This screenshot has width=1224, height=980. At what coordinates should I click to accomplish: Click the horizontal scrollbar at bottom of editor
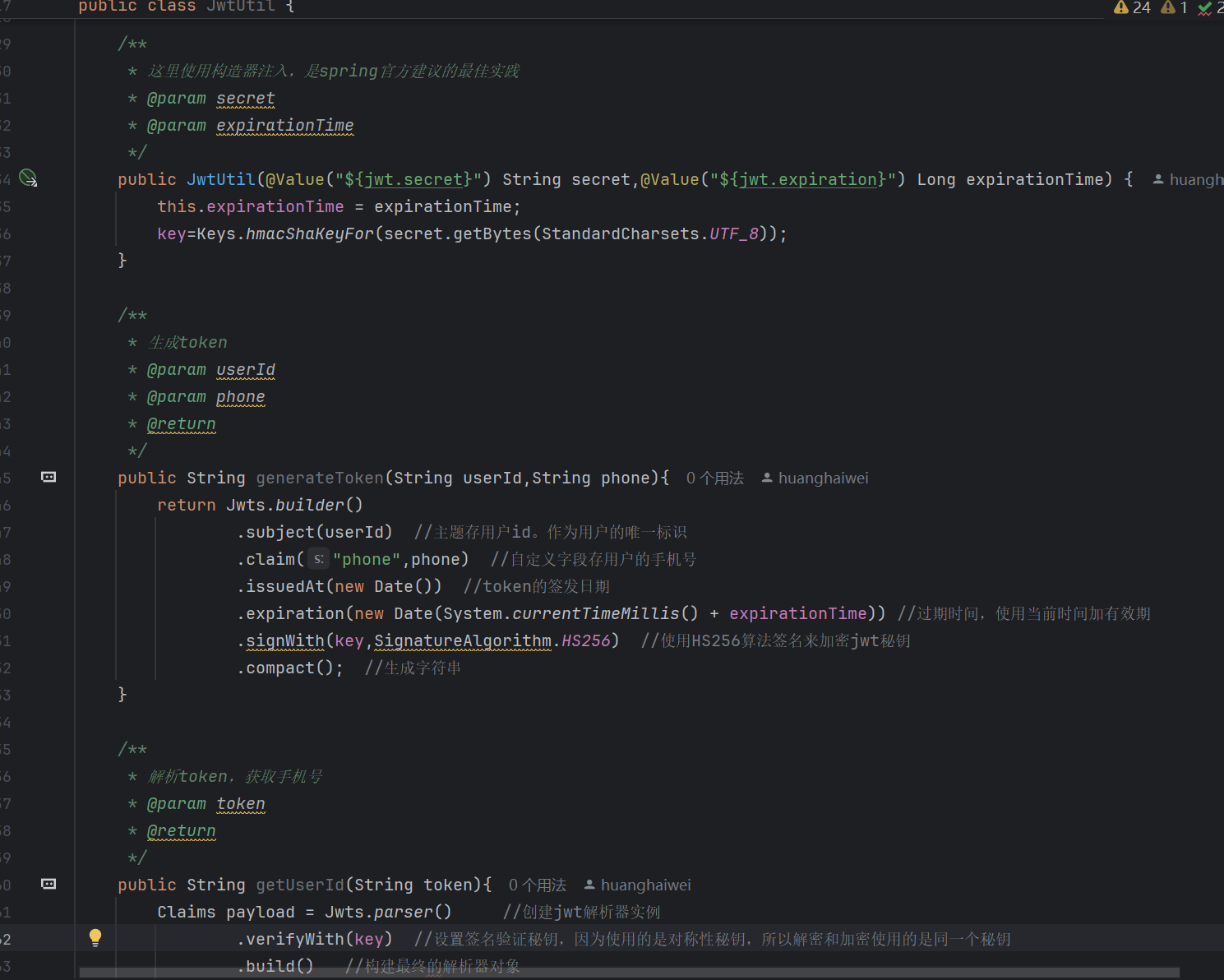(x=629, y=973)
